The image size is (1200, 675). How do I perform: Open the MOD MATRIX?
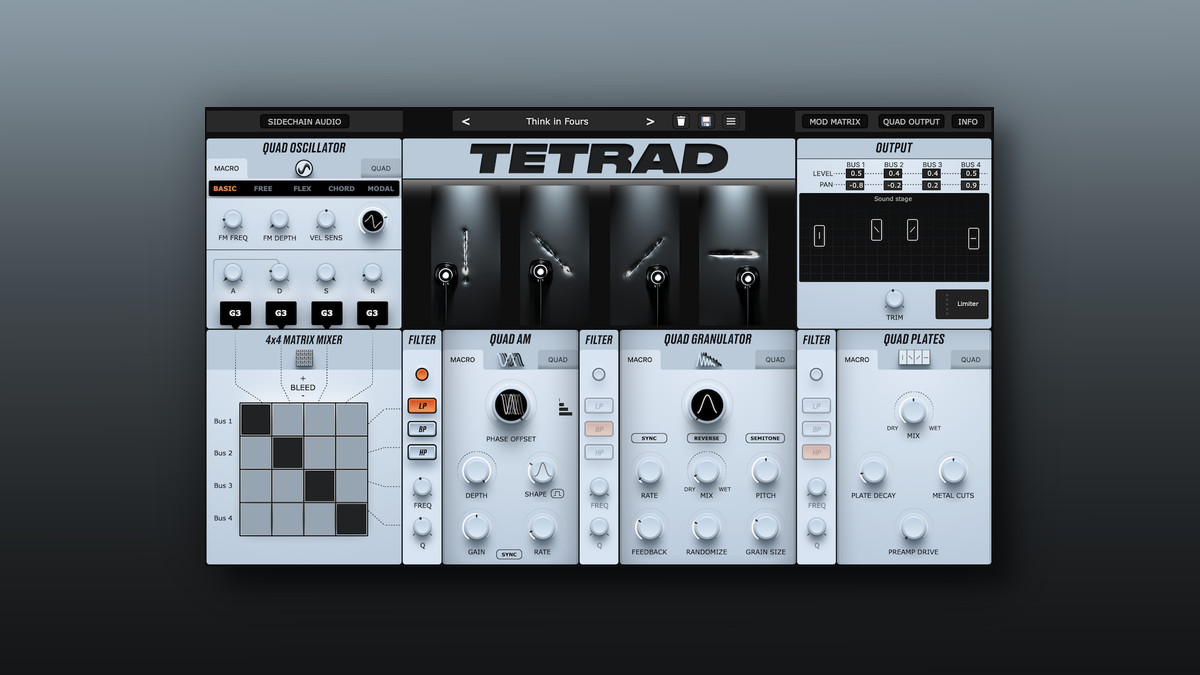click(x=835, y=121)
